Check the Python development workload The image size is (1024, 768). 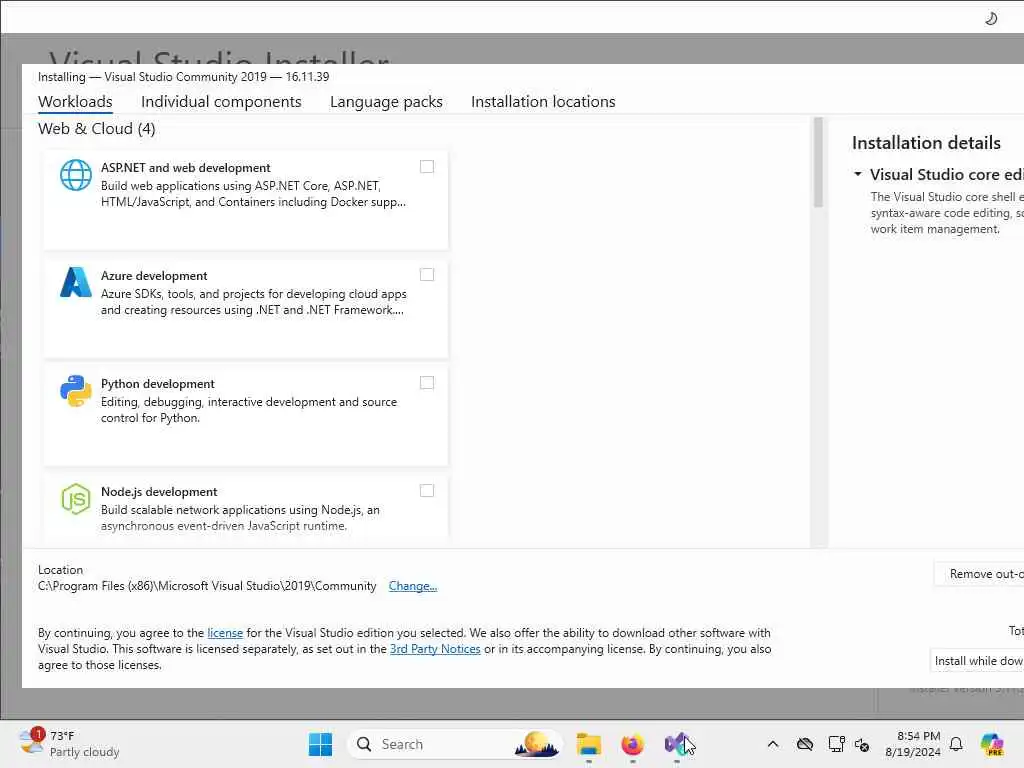426,383
